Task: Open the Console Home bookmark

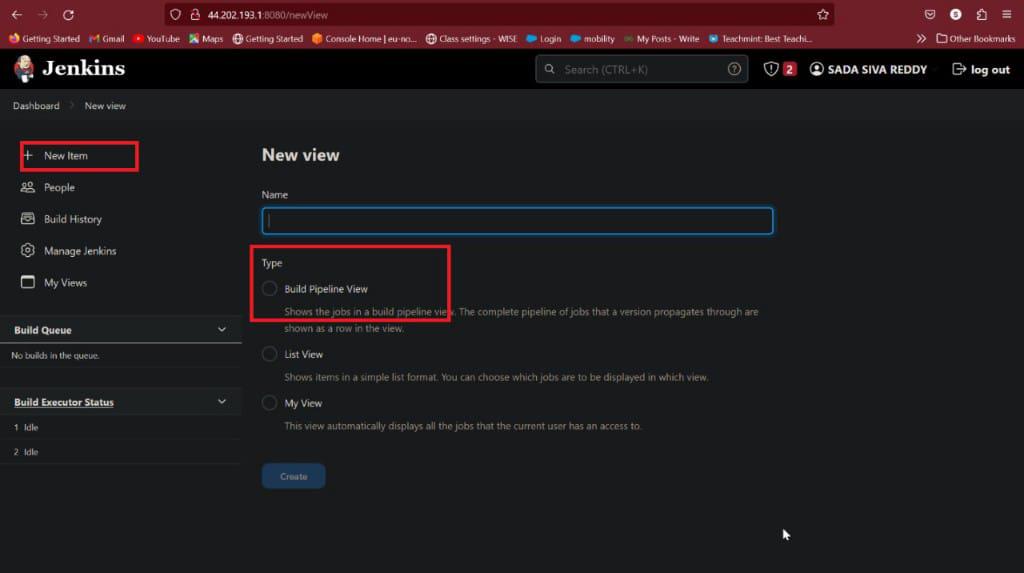Action: [x=364, y=39]
